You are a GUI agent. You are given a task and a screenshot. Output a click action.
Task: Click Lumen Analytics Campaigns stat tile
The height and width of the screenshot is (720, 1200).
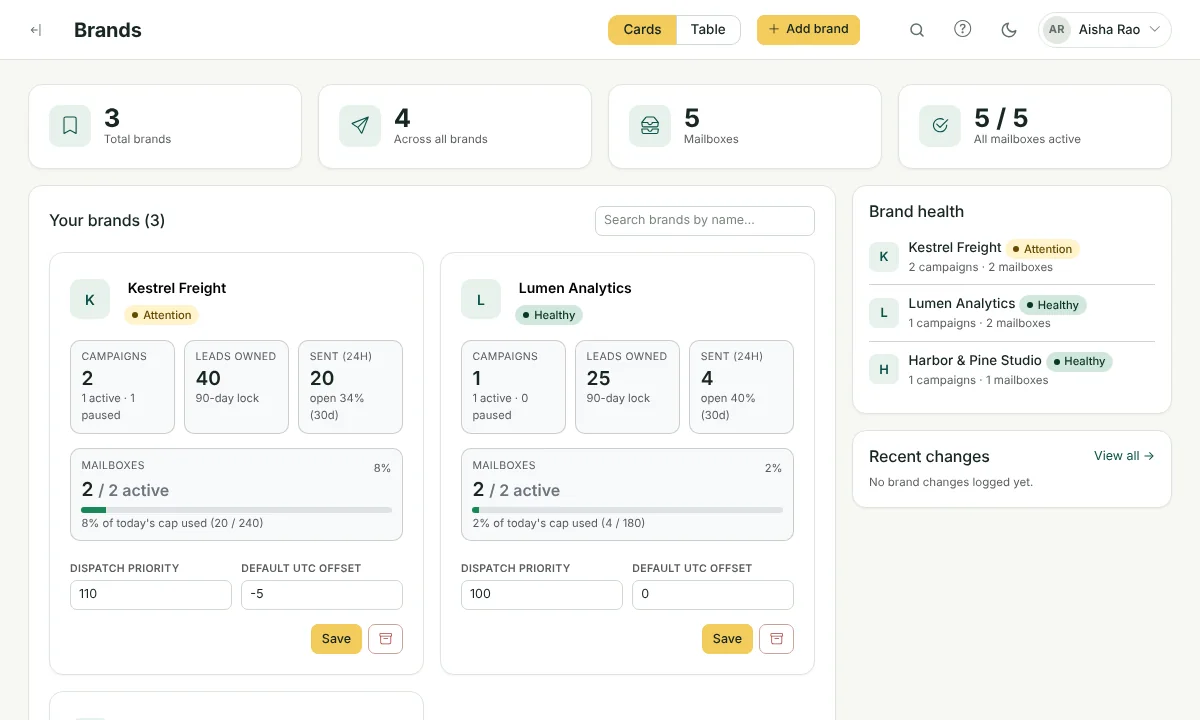pos(513,387)
